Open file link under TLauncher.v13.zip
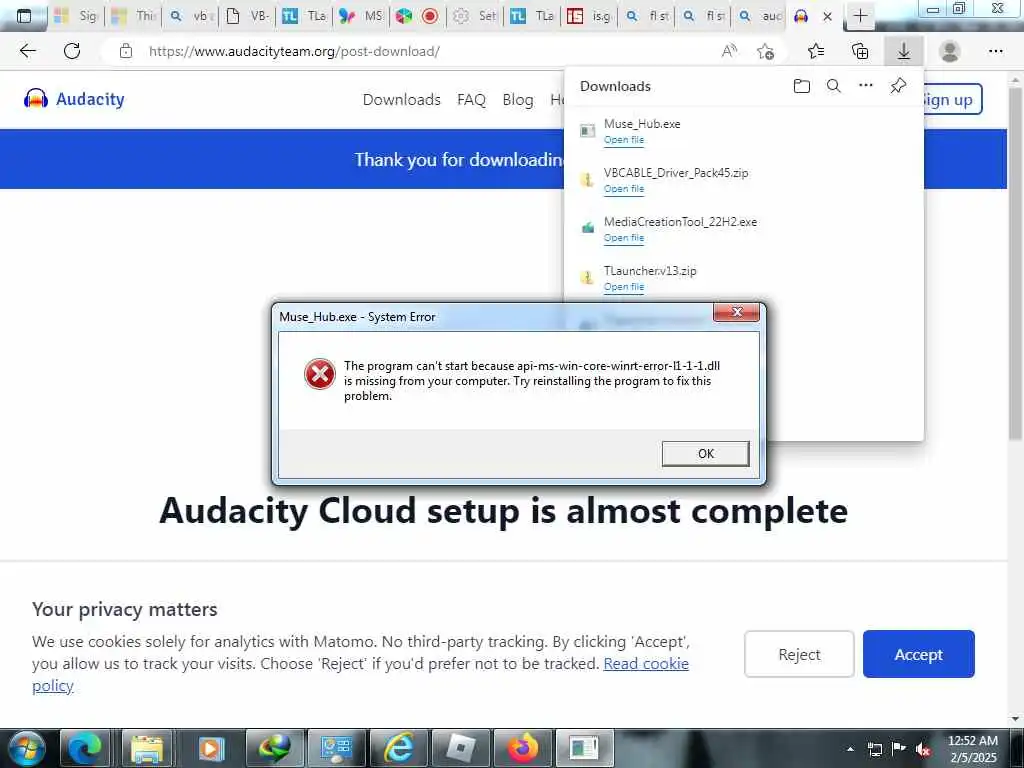The image size is (1024, 768). 624,287
